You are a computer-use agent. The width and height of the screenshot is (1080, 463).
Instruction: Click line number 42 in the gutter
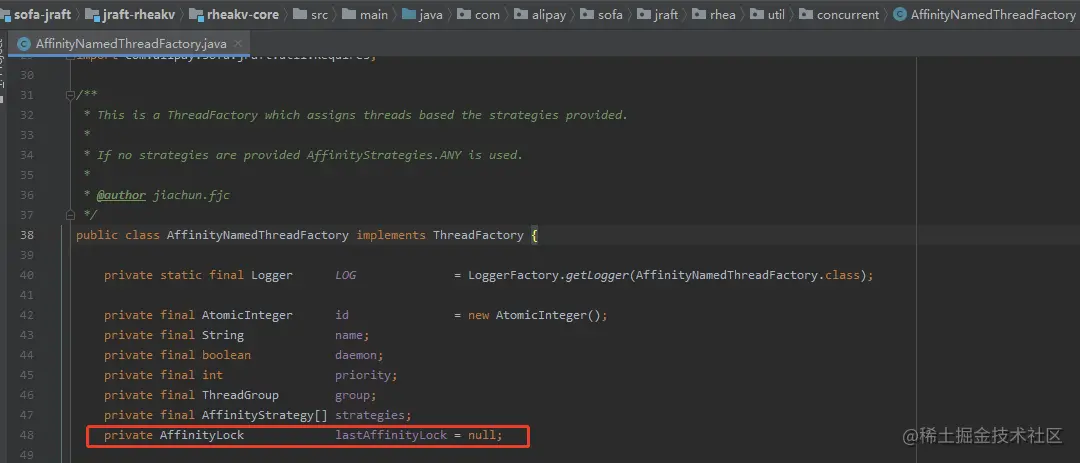[27, 315]
